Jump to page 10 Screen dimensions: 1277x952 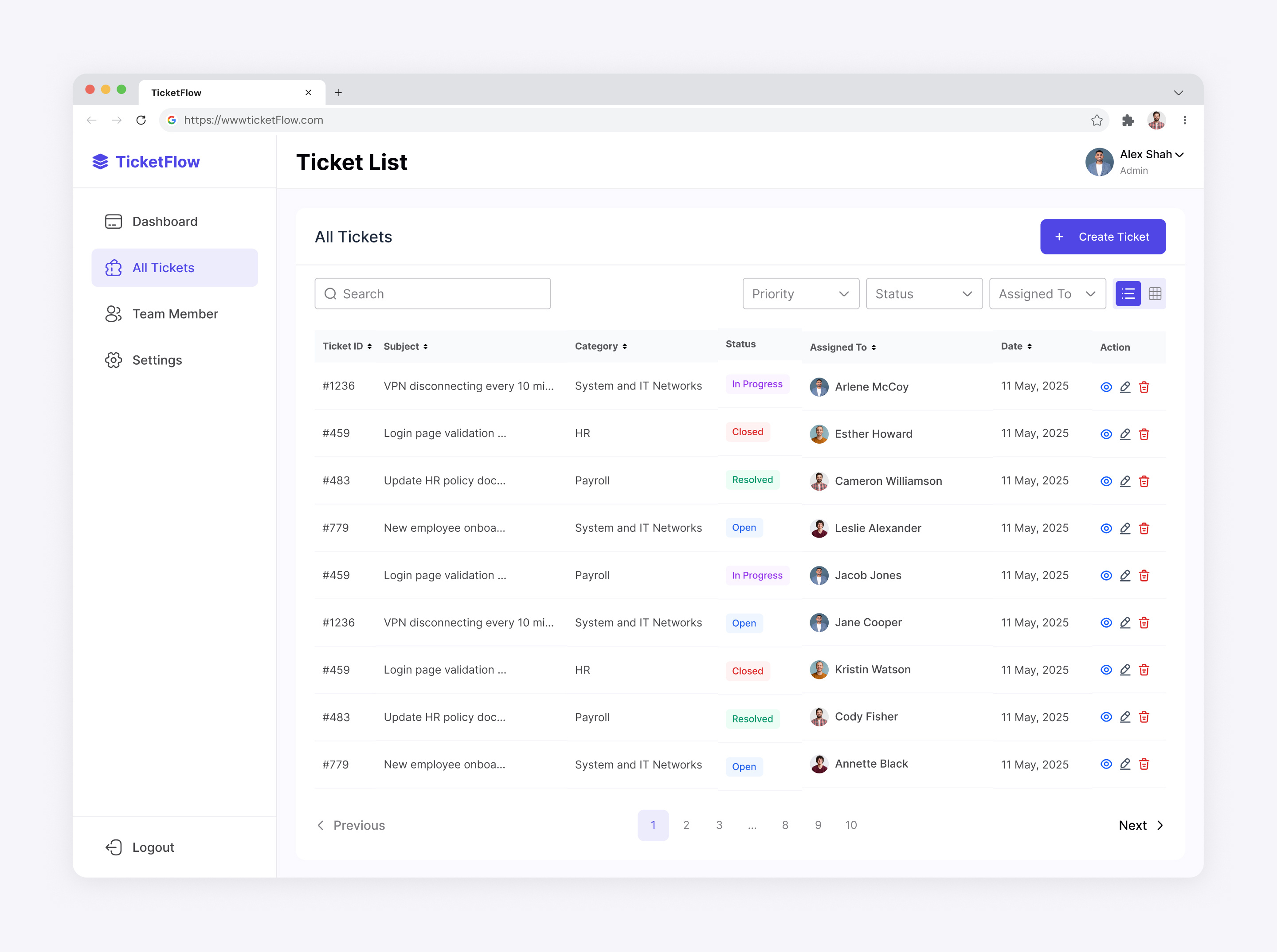(x=851, y=825)
